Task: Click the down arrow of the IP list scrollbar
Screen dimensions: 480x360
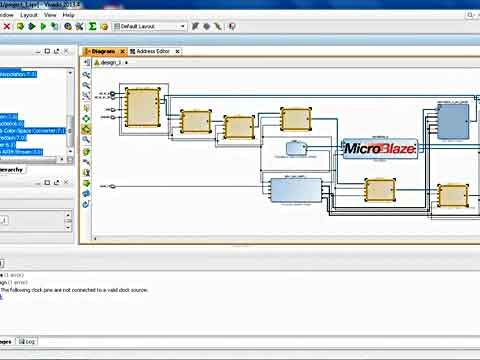Action: pyautogui.click(x=70, y=152)
